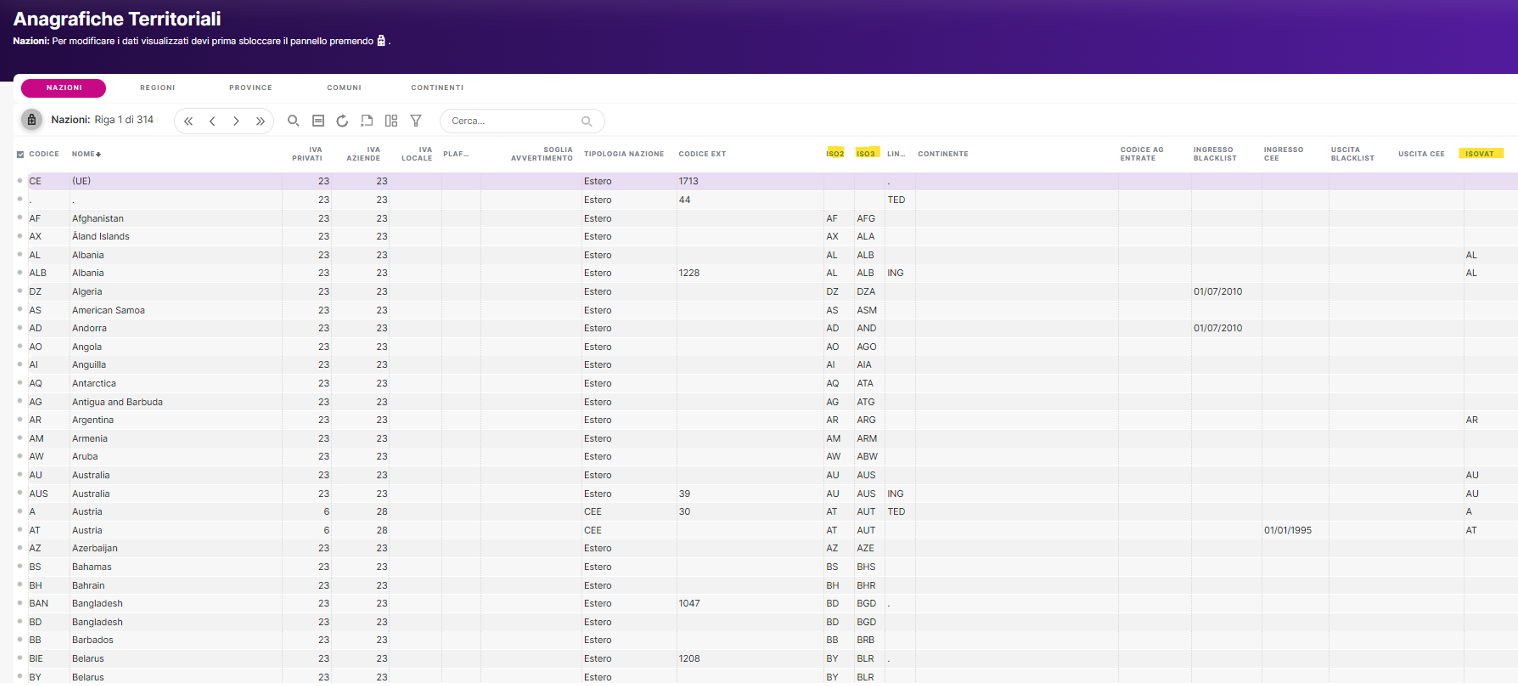Click the ISO2 column header

tap(835, 154)
